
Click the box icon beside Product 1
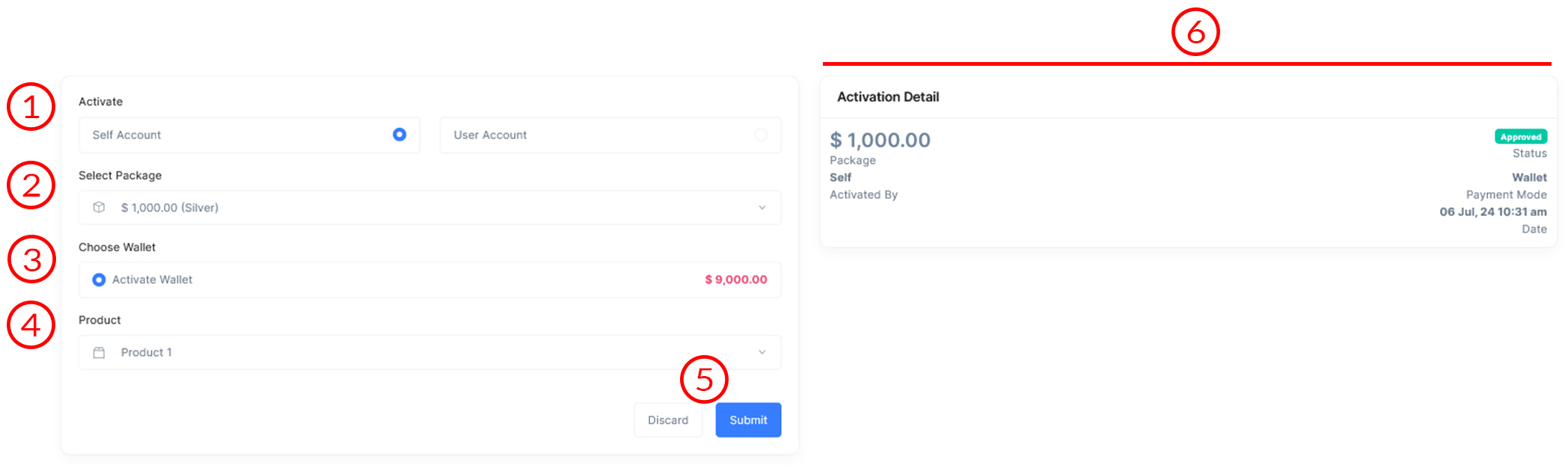[x=99, y=353]
